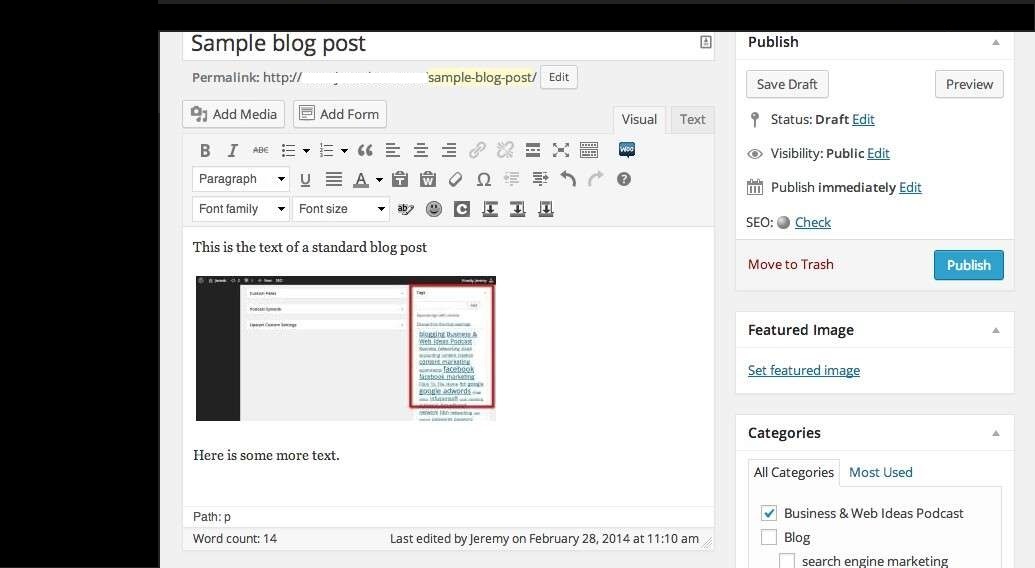Click Move to Trash
The image size is (1035, 568).
point(791,265)
